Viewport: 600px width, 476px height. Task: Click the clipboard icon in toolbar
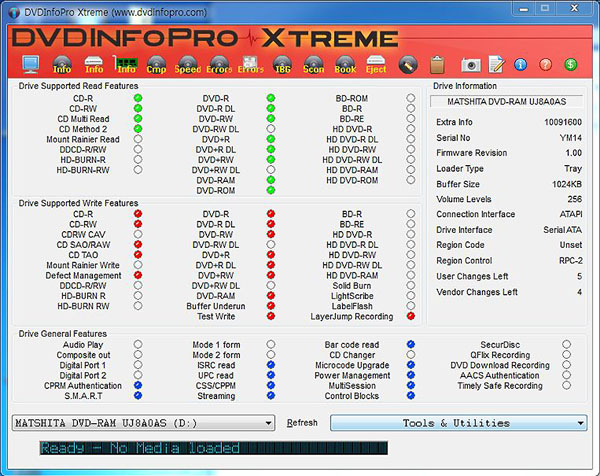pos(437,64)
